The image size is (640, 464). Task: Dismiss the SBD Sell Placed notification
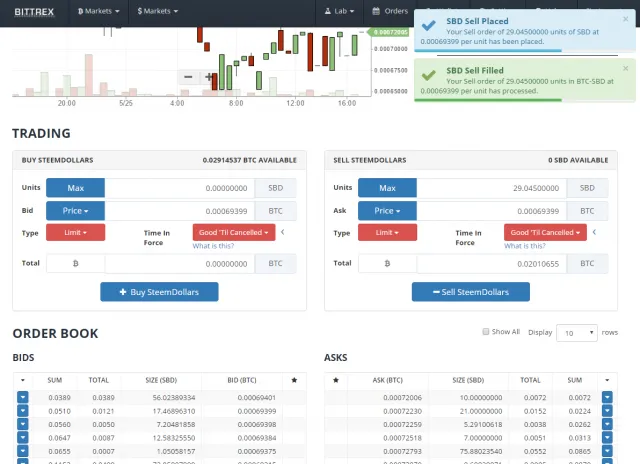625,19
